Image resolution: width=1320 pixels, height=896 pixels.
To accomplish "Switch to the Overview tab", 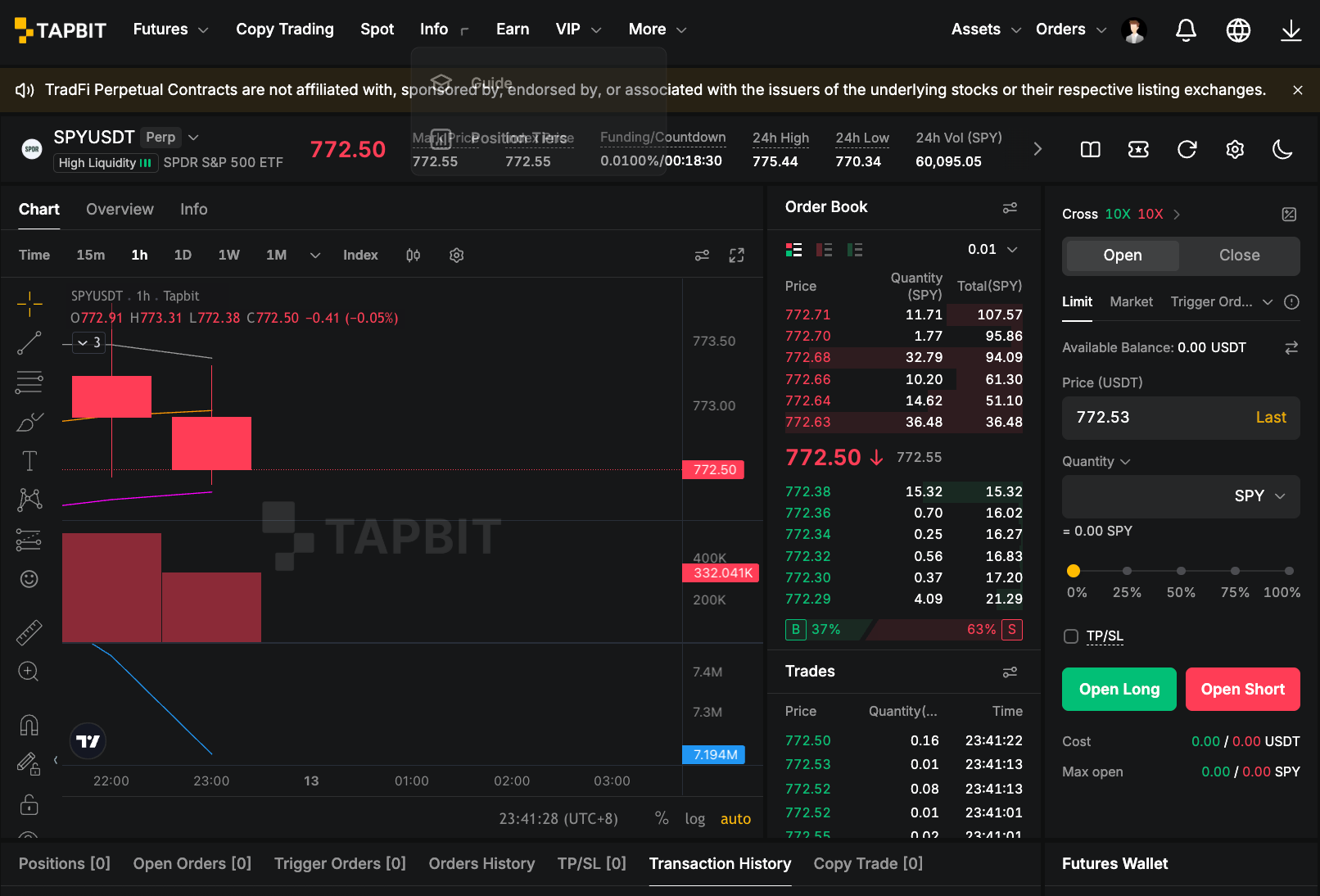I will coord(120,209).
